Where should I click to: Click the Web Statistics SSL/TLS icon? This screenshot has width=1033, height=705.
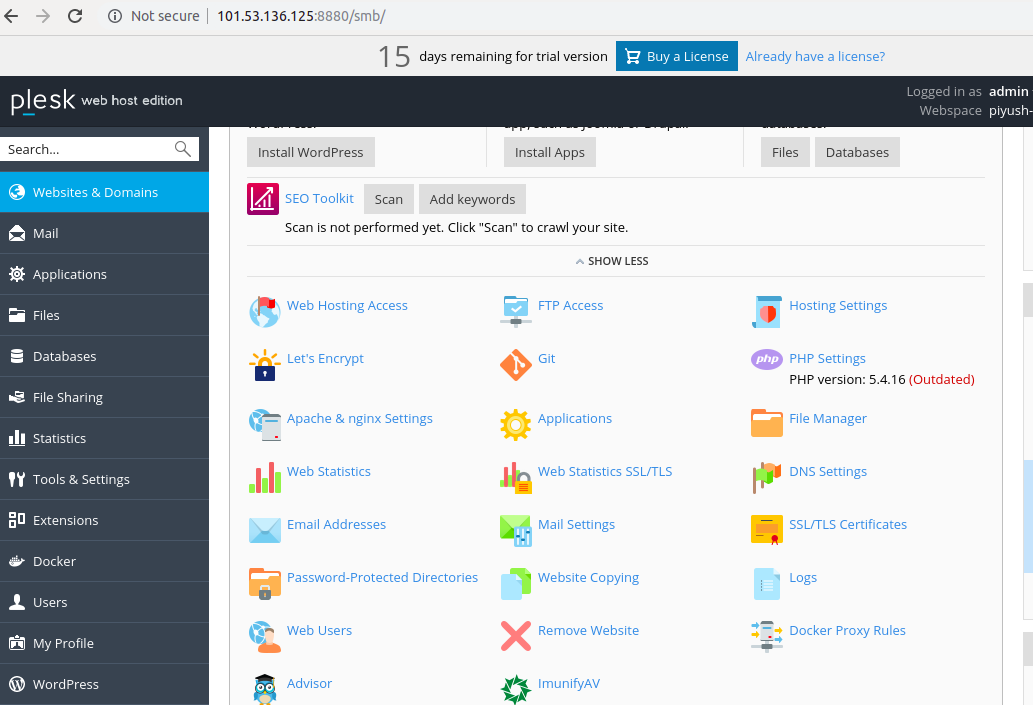point(516,478)
